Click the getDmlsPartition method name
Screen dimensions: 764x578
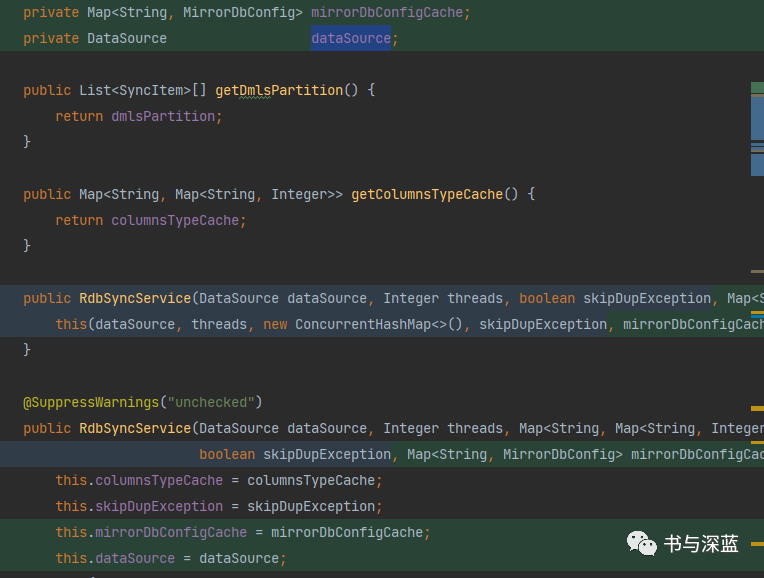tap(279, 90)
